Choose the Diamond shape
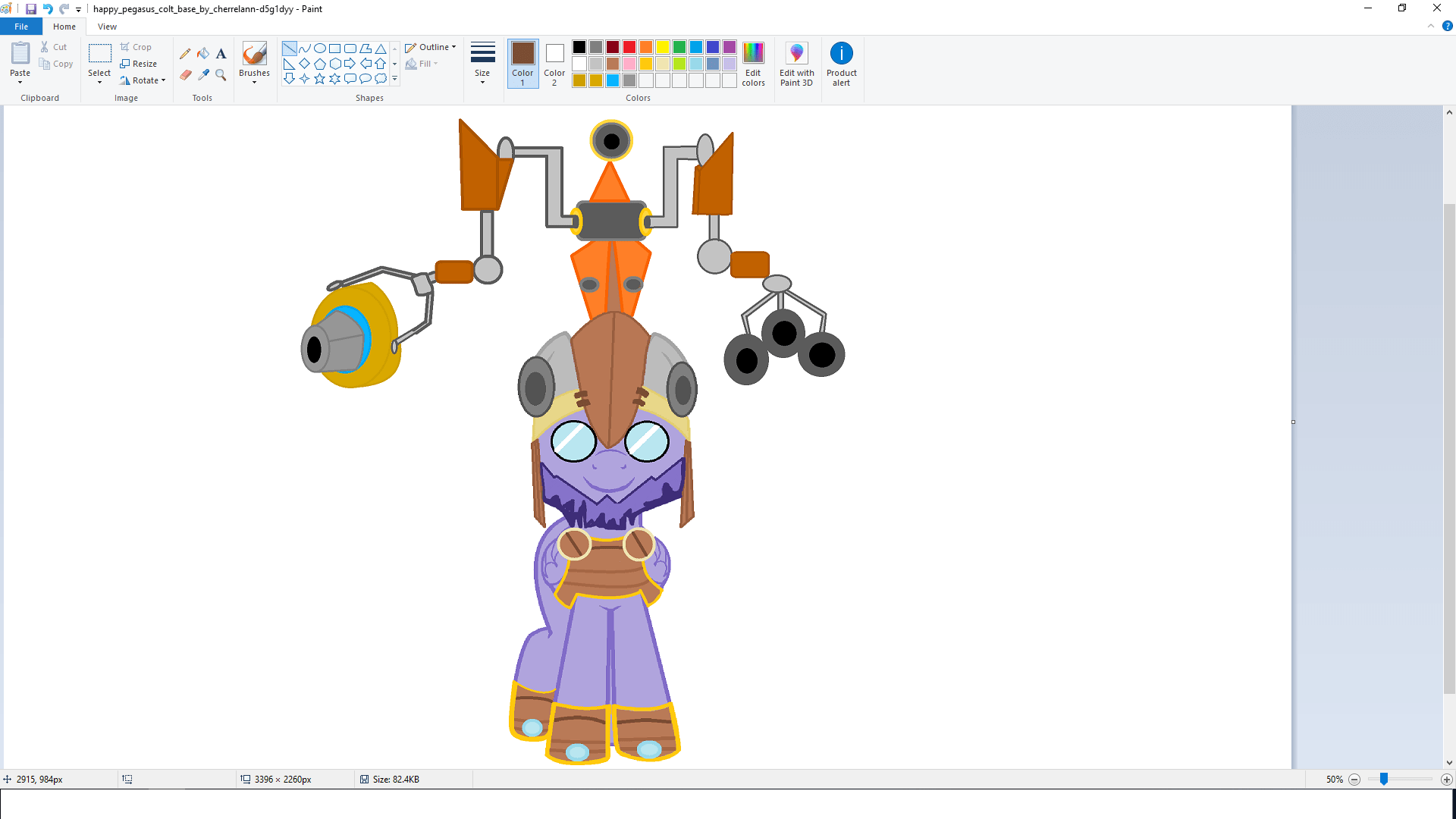Screen dimensions: 1456x819 coord(304,64)
